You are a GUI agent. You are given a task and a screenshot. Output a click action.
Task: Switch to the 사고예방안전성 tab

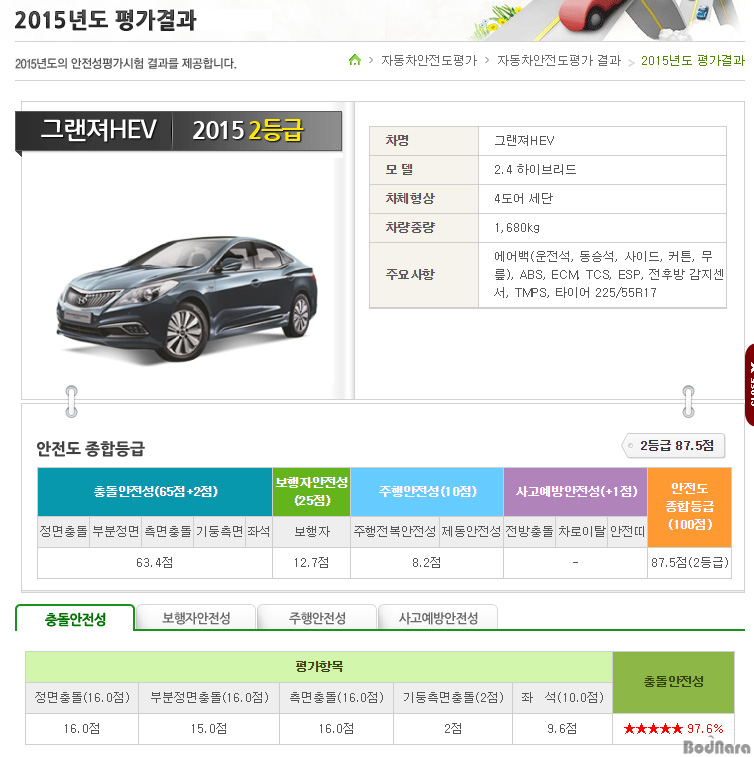point(438,618)
